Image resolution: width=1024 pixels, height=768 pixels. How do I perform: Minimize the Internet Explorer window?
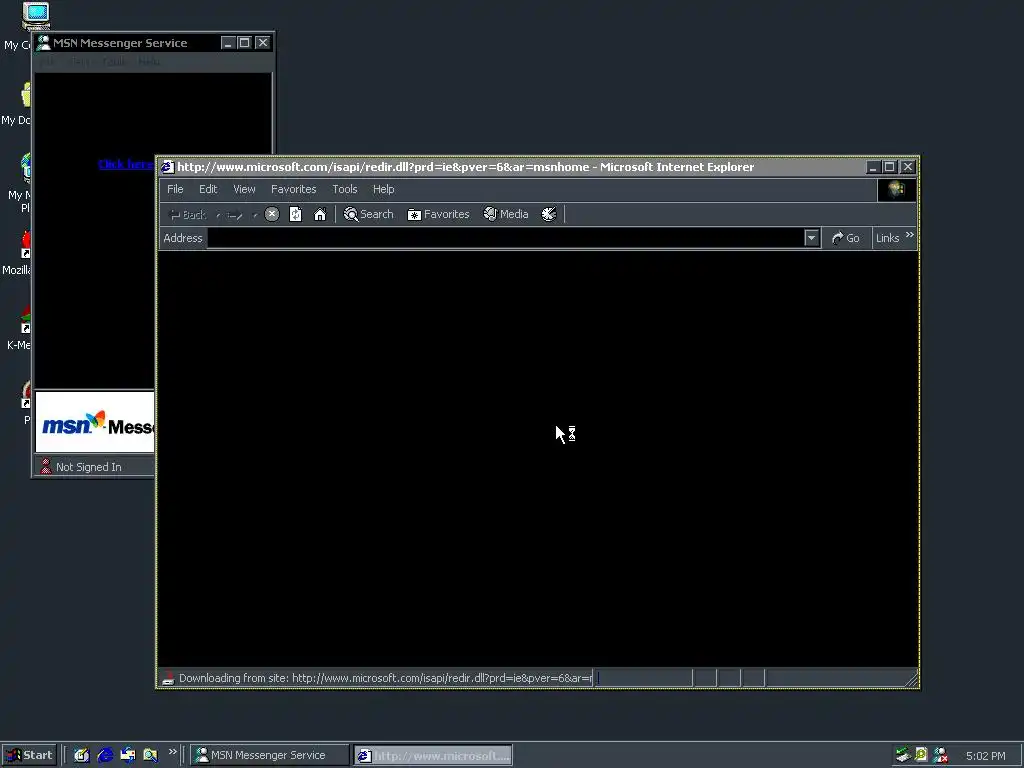click(872, 167)
